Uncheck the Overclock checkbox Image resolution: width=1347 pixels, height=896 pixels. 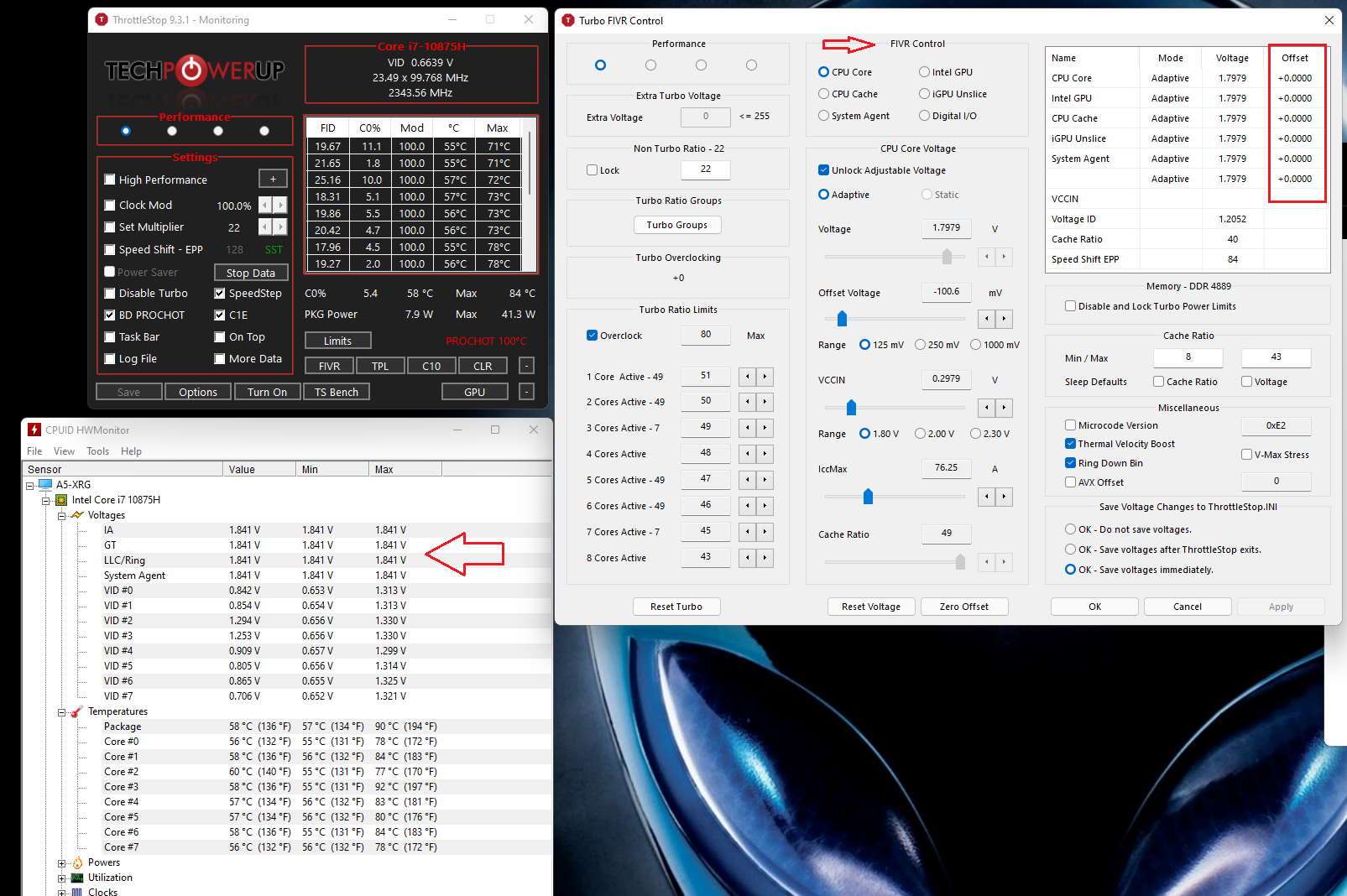tap(593, 336)
